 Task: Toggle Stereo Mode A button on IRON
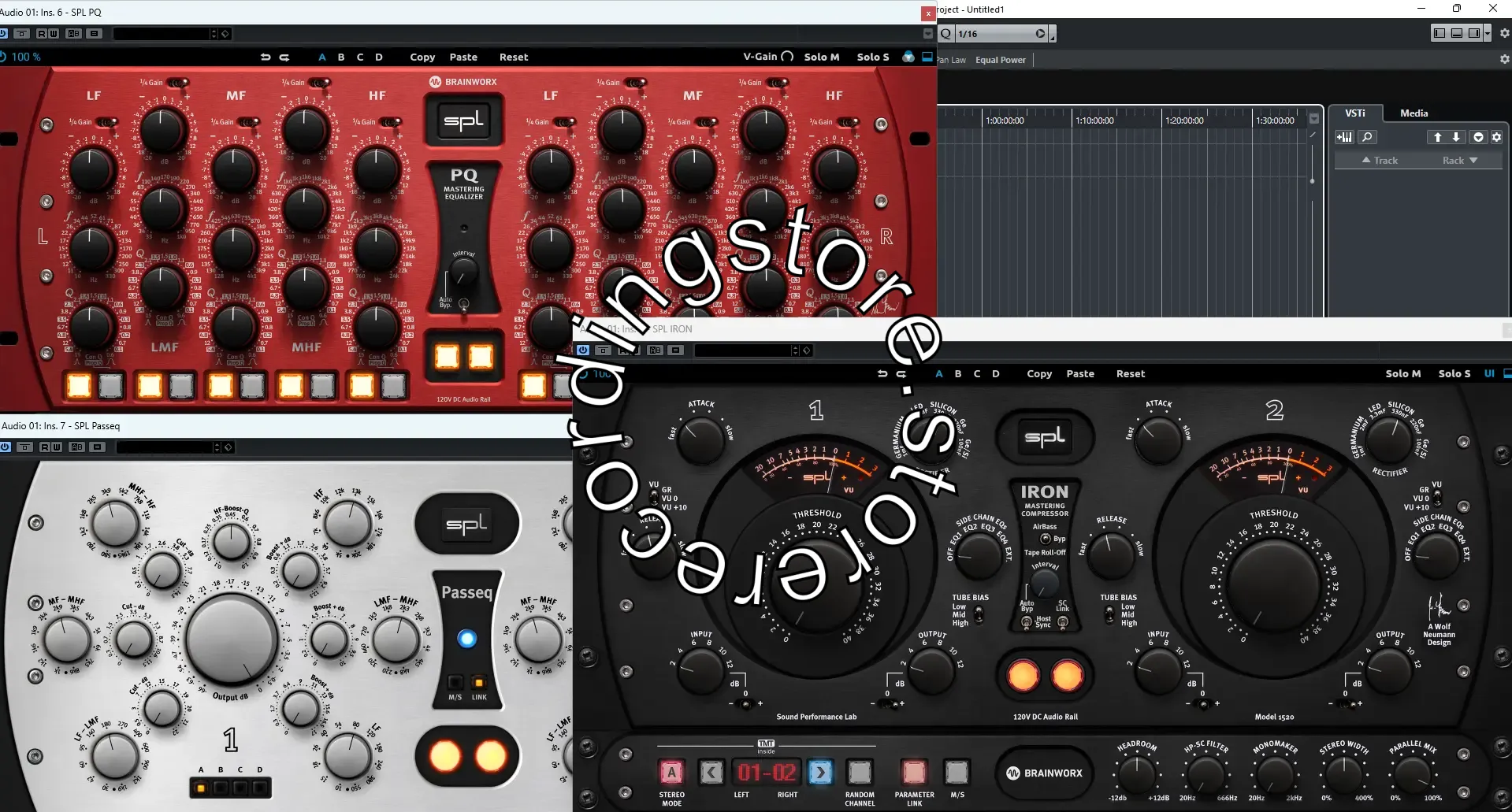pyautogui.click(x=671, y=773)
